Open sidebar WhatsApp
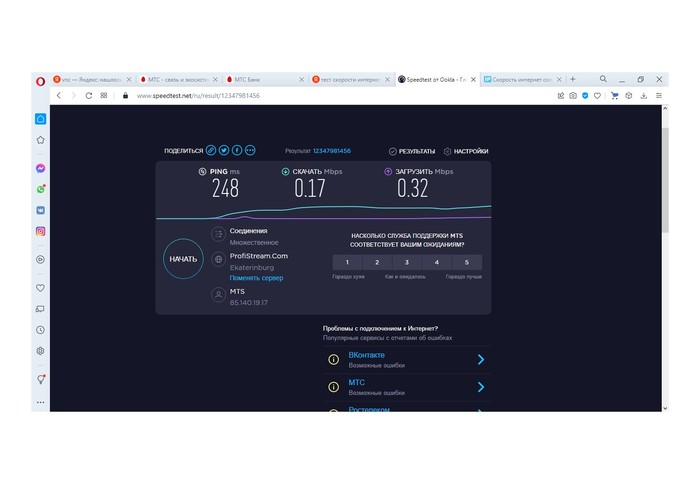The image size is (700, 484). pyautogui.click(x=41, y=189)
